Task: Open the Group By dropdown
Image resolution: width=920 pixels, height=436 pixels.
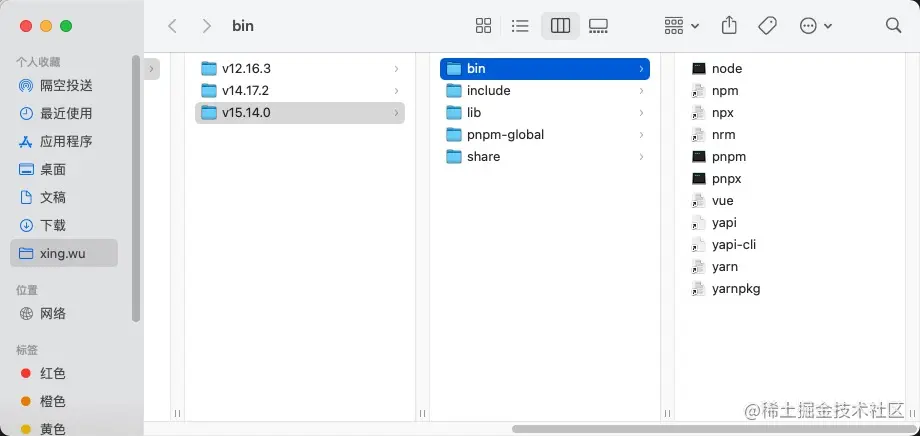Action: point(682,26)
